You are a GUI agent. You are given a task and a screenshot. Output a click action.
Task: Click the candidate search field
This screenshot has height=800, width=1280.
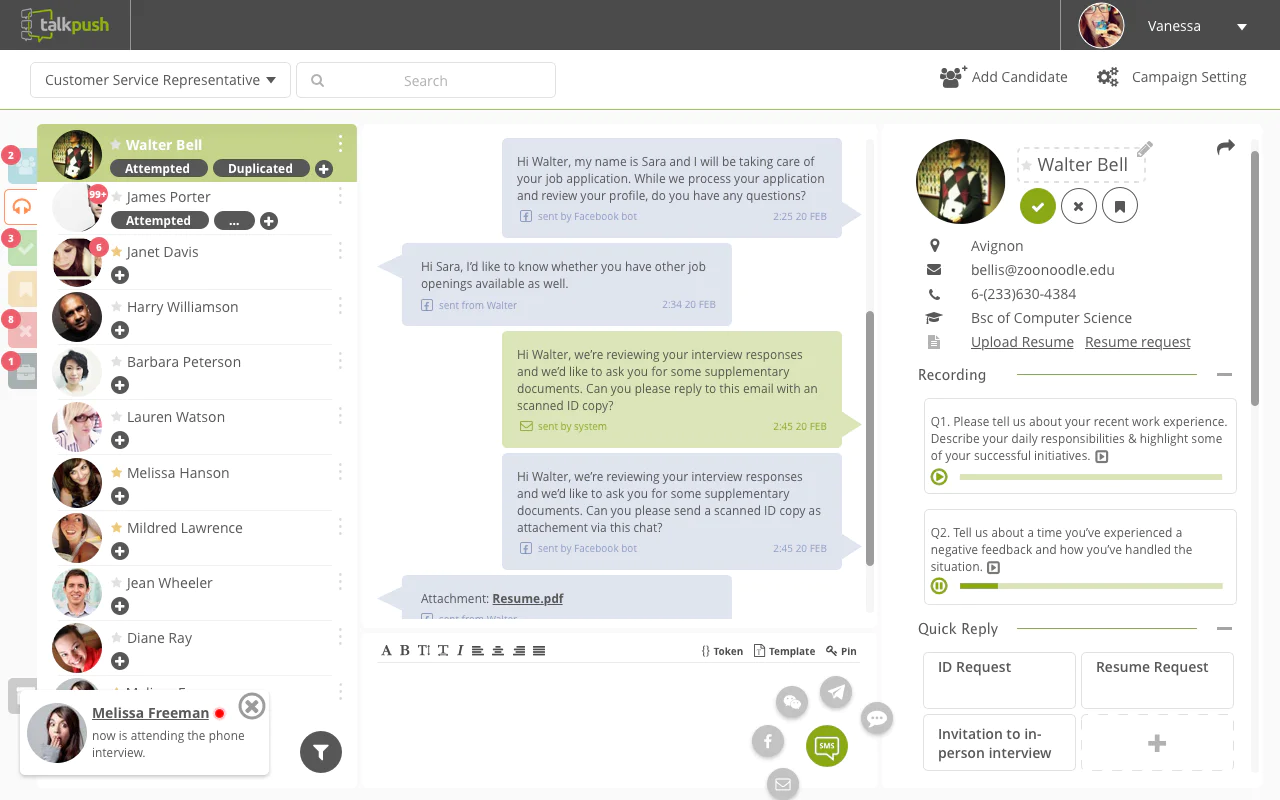click(426, 80)
